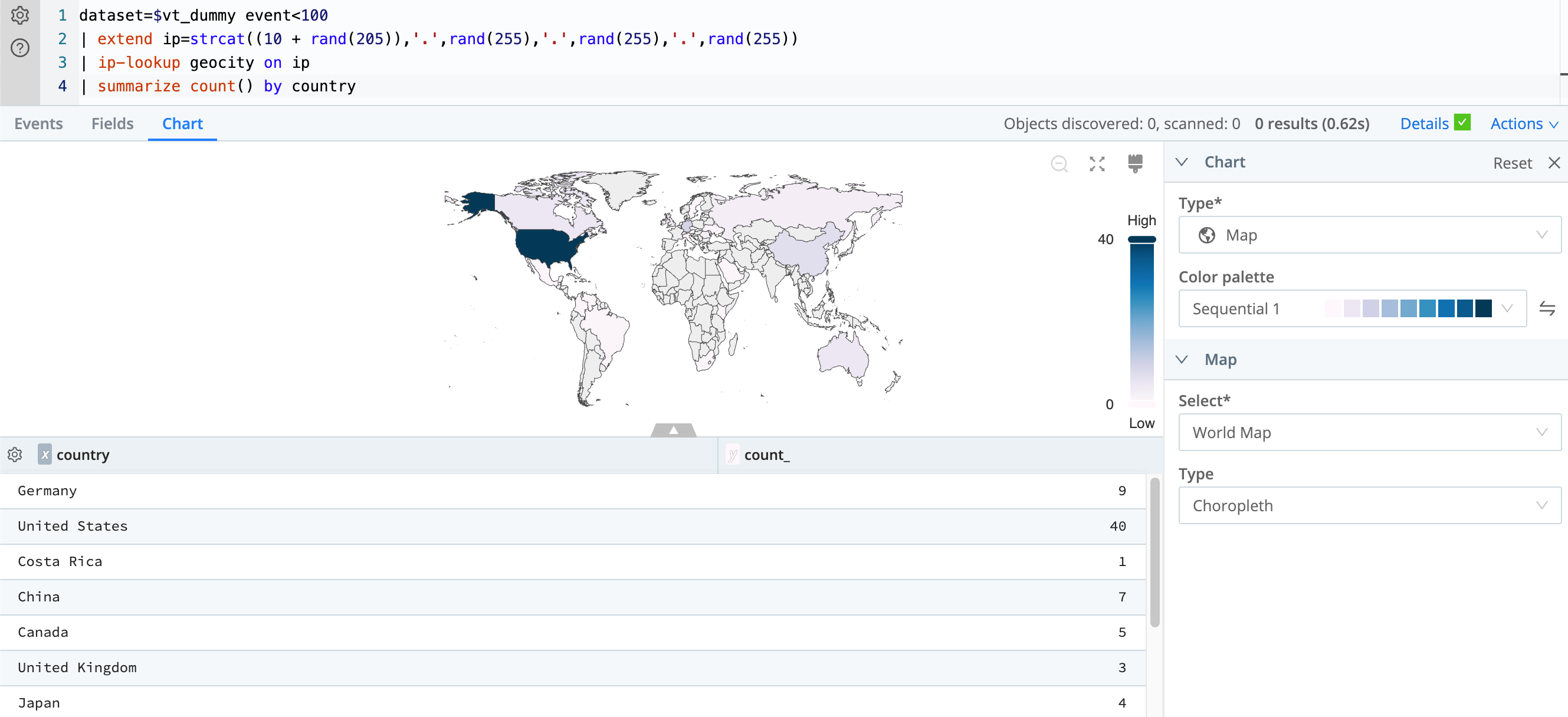Expand the map chart to fullscreen

(x=1096, y=164)
